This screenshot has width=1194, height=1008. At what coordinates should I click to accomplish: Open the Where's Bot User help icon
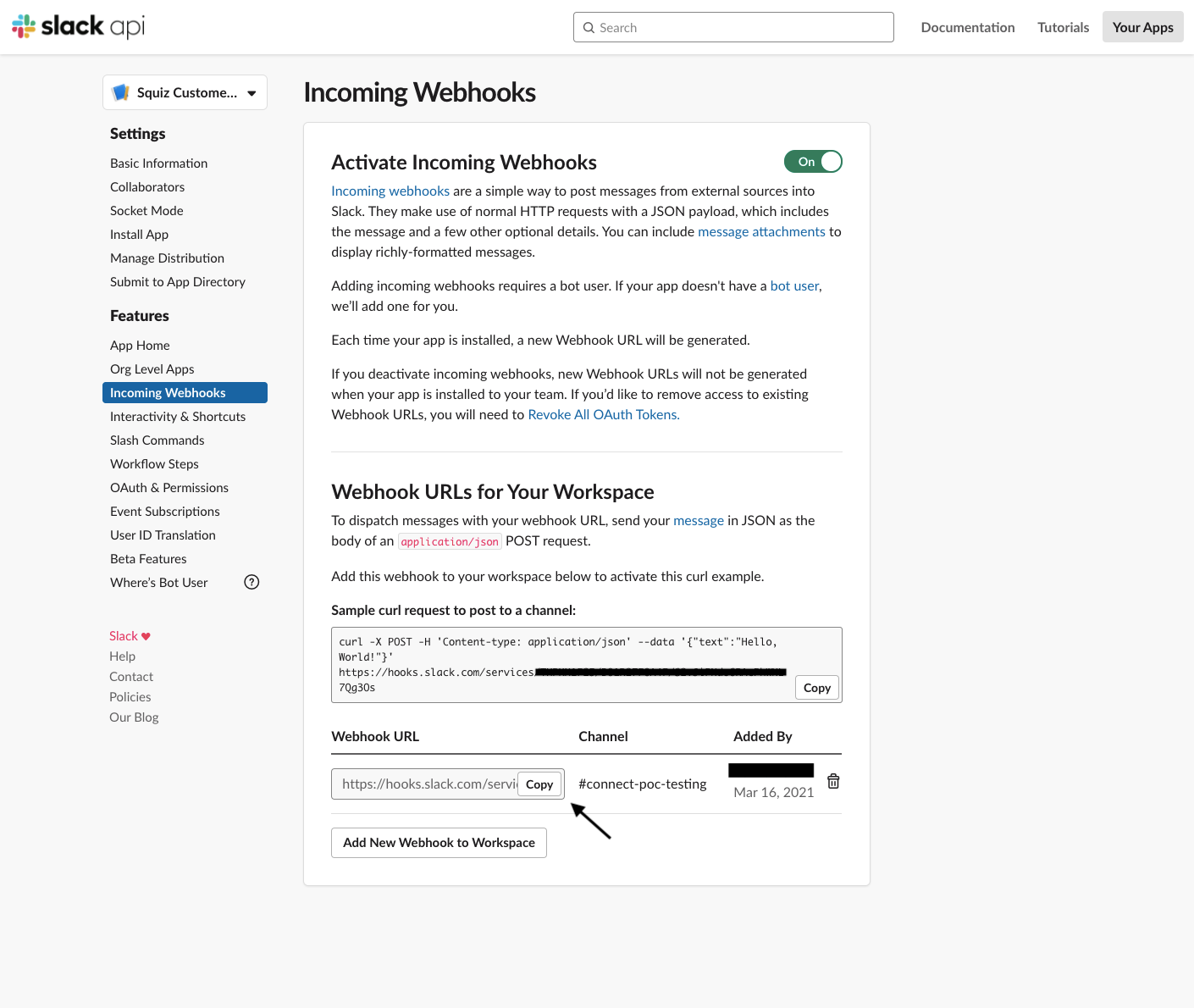252,582
